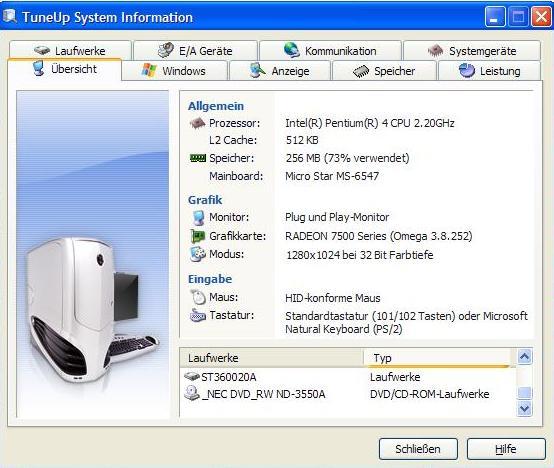Click the Grafikkarte card icon
The height and width of the screenshot is (468, 554).
tap(198, 236)
